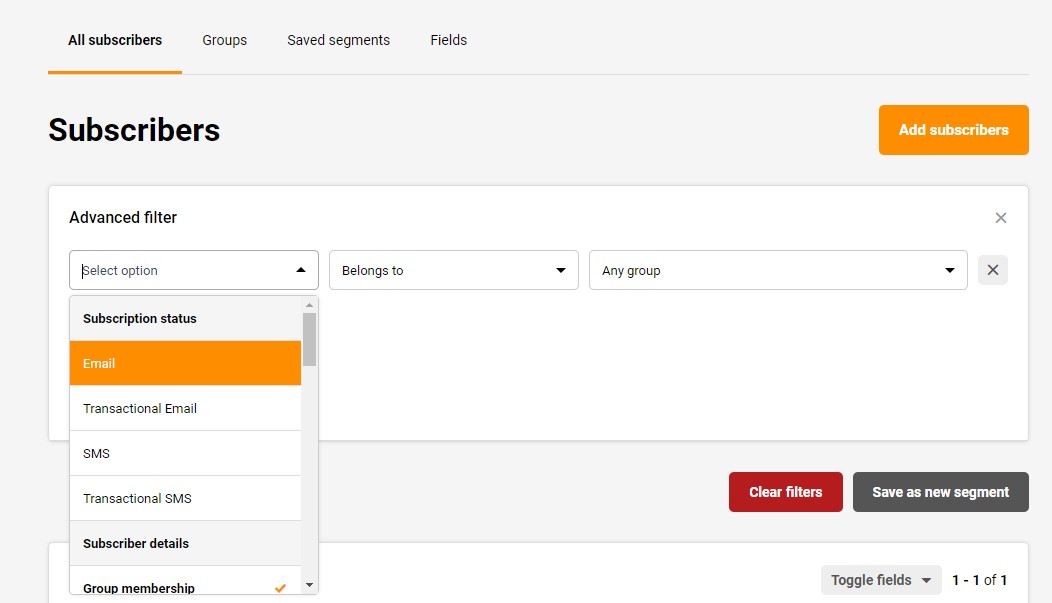The width and height of the screenshot is (1052, 603).
Task: Click the orange checkmark next to Group membership
Action: pyautogui.click(x=281, y=588)
